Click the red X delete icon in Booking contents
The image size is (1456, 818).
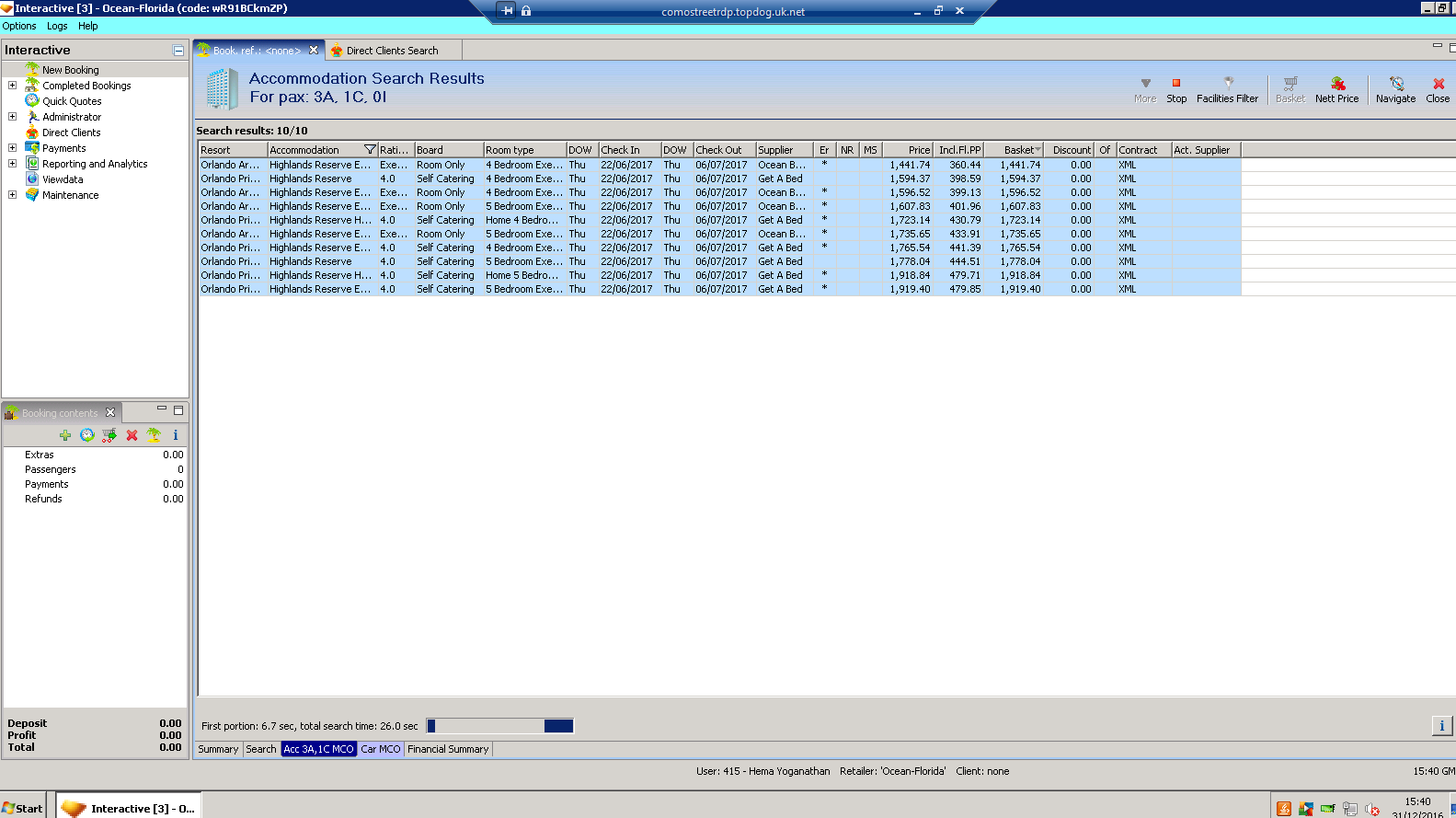click(x=132, y=435)
